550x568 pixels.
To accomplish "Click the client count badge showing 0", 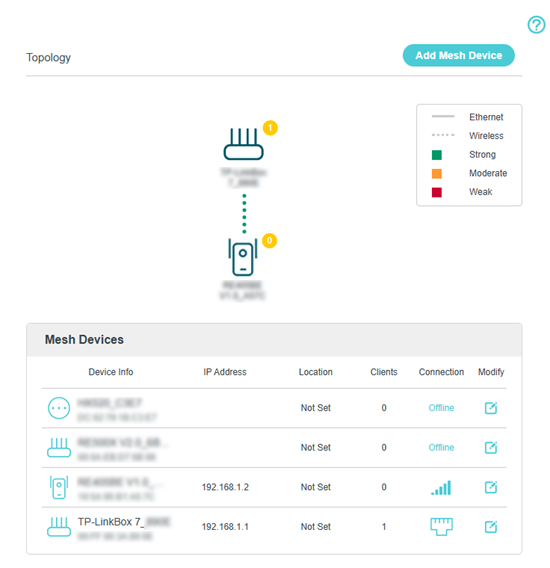I will tap(269, 241).
